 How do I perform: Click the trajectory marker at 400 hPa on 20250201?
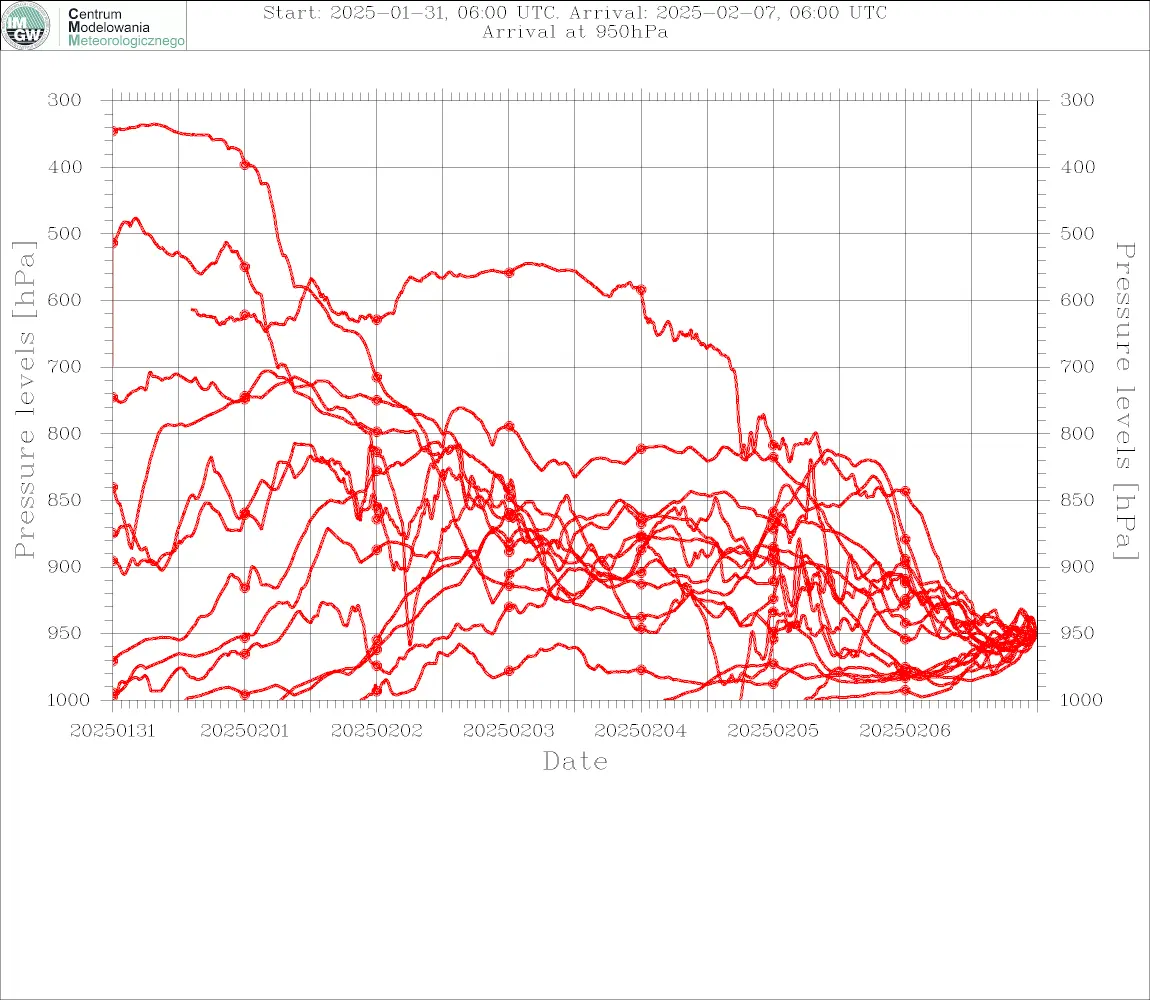pyautogui.click(x=245, y=164)
